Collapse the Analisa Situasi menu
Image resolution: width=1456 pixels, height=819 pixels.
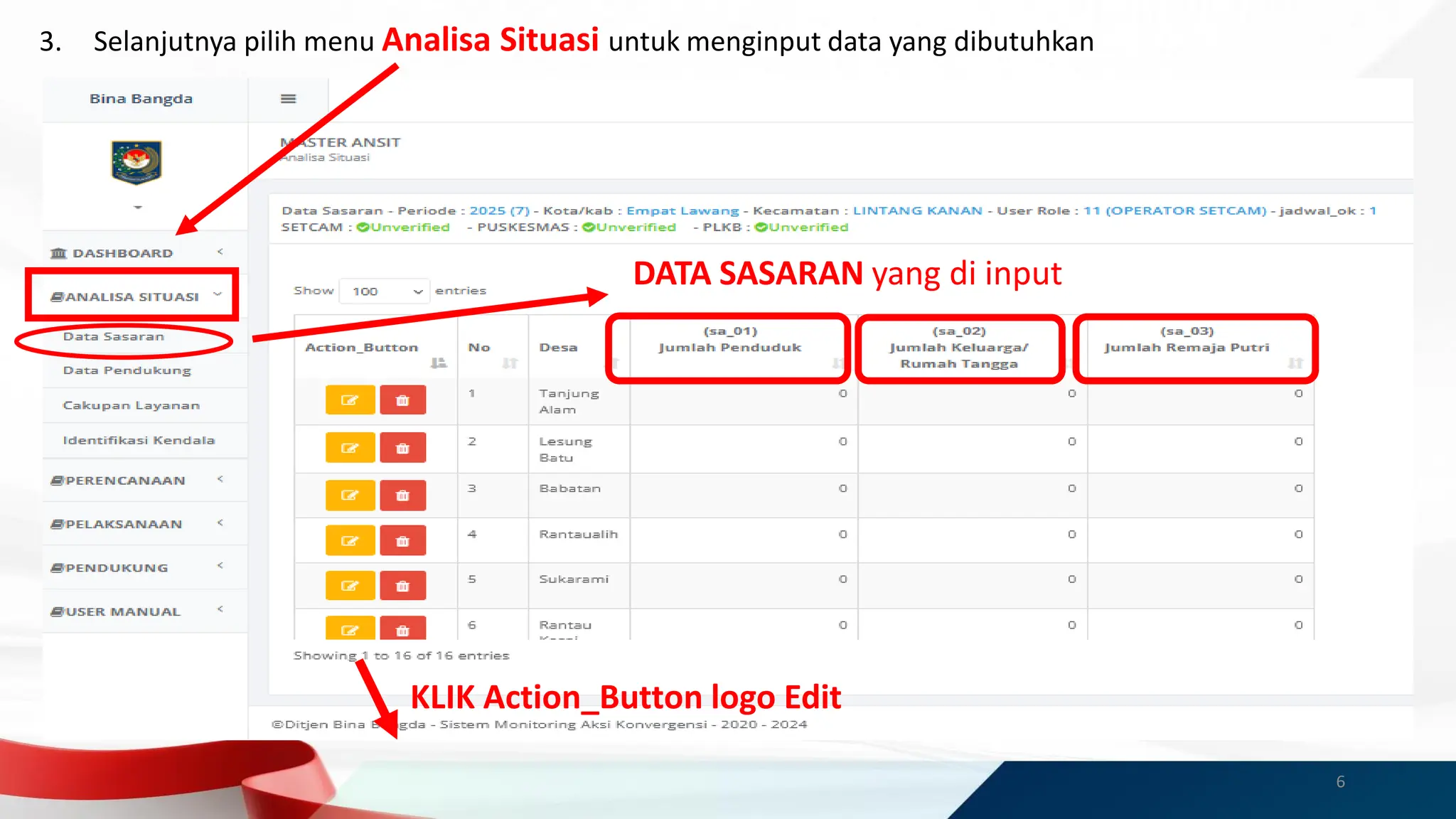click(x=132, y=296)
